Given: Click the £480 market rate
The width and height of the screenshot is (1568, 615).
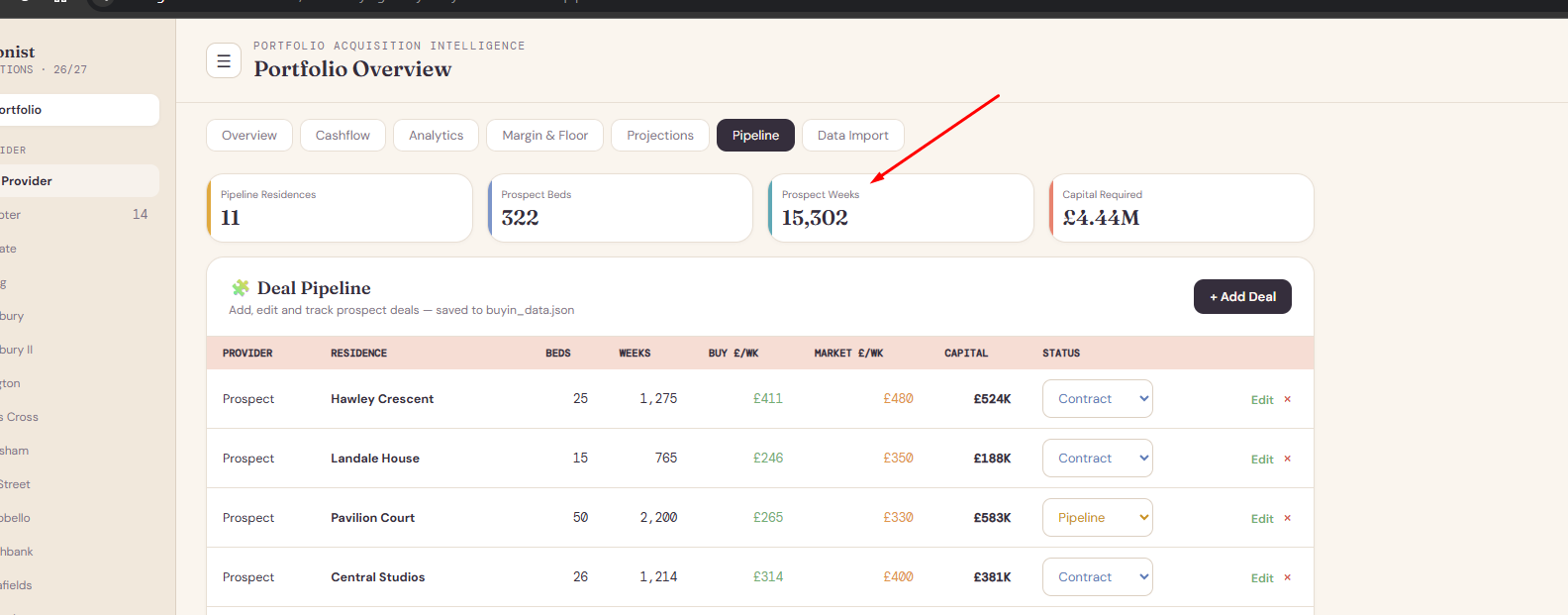Looking at the screenshot, I should tap(898, 399).
